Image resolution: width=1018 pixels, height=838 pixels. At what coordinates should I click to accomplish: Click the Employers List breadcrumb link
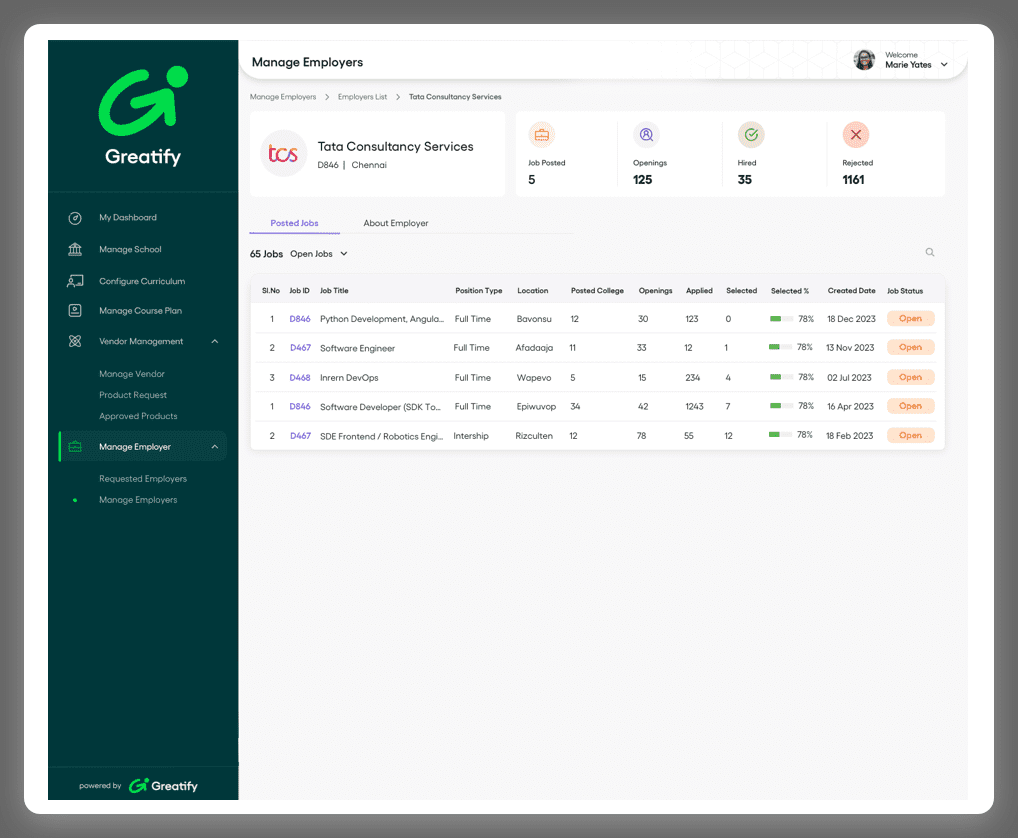tap(362, 97)
